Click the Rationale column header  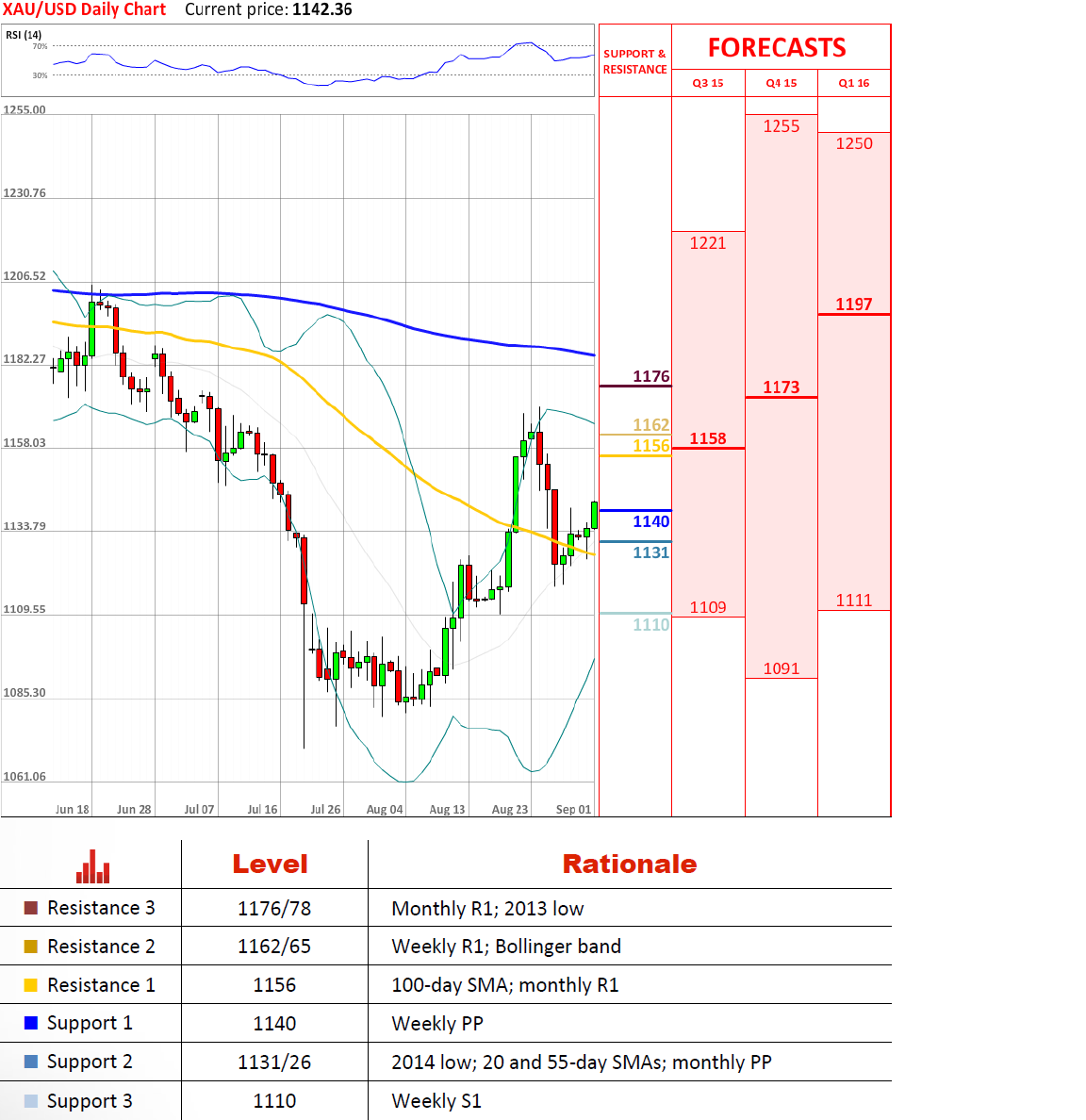[629, 864]
